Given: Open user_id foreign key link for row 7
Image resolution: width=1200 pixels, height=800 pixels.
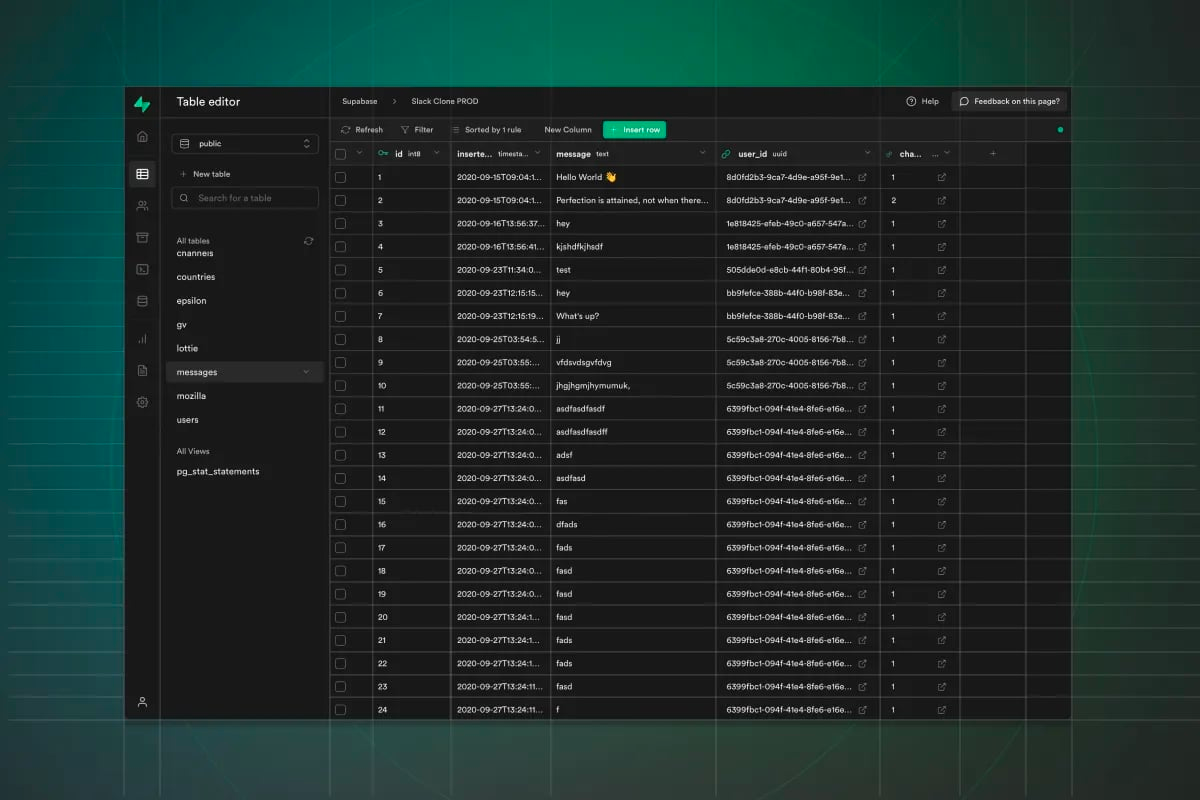Looking at the screenshot, I should pyautogui.click(x=863, y=316).
